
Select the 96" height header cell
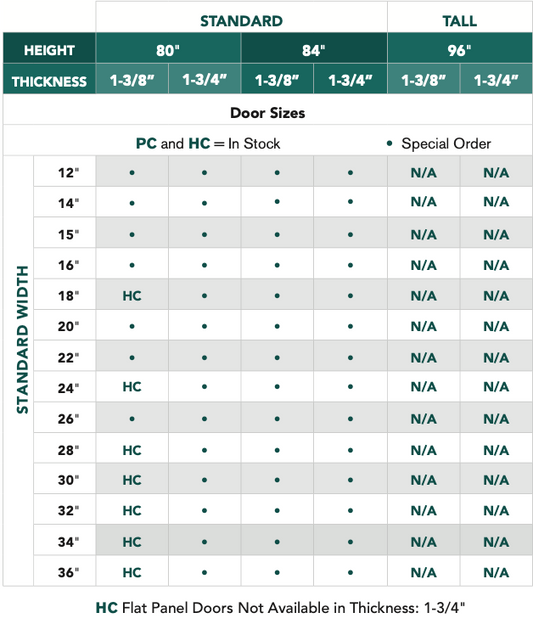point(460,50)
